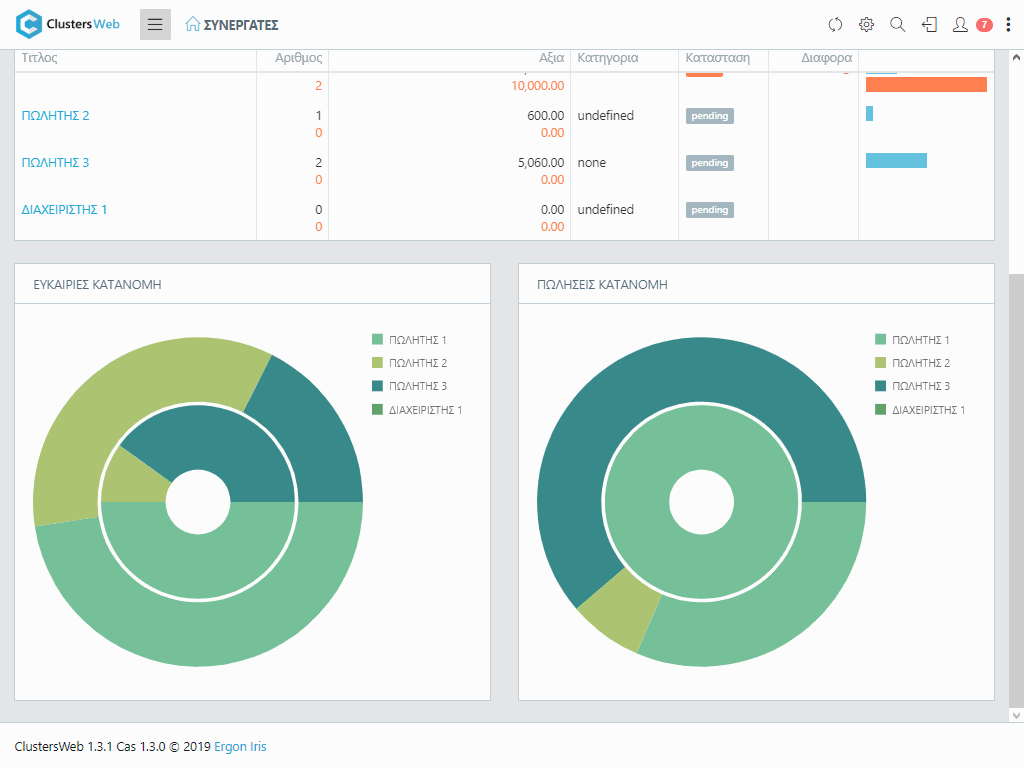
Task: Click the red notification badge showing 7
Action: 984,25
